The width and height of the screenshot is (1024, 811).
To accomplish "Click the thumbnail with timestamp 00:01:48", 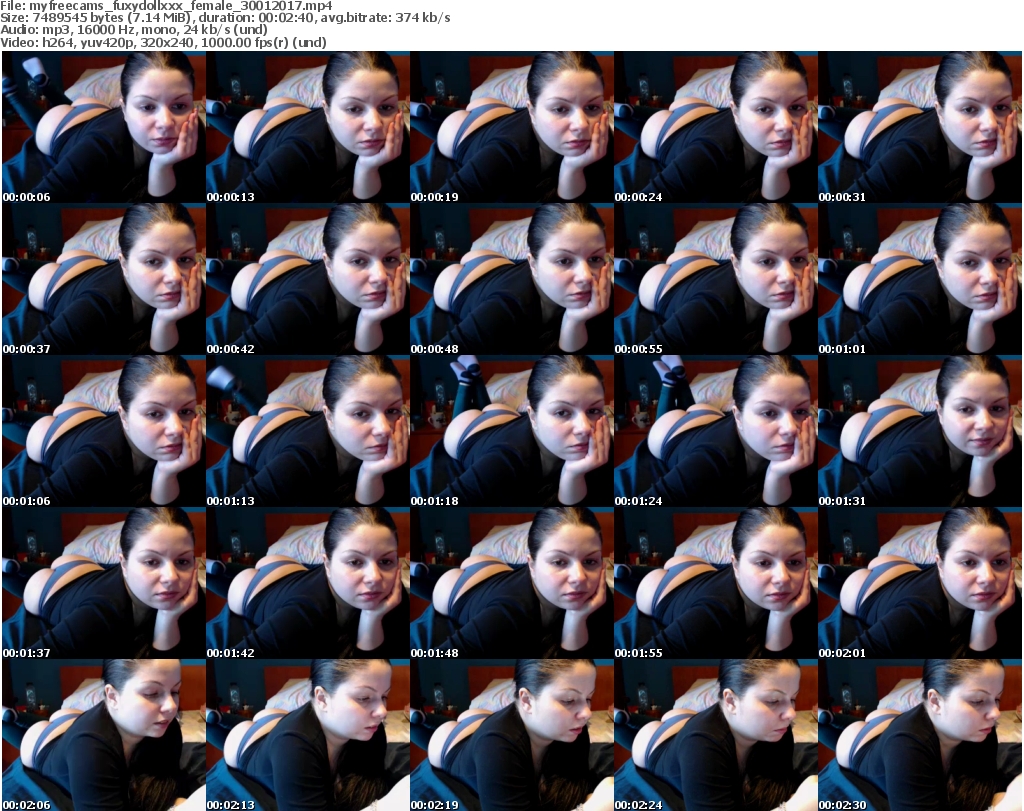I will click(511, 583).
